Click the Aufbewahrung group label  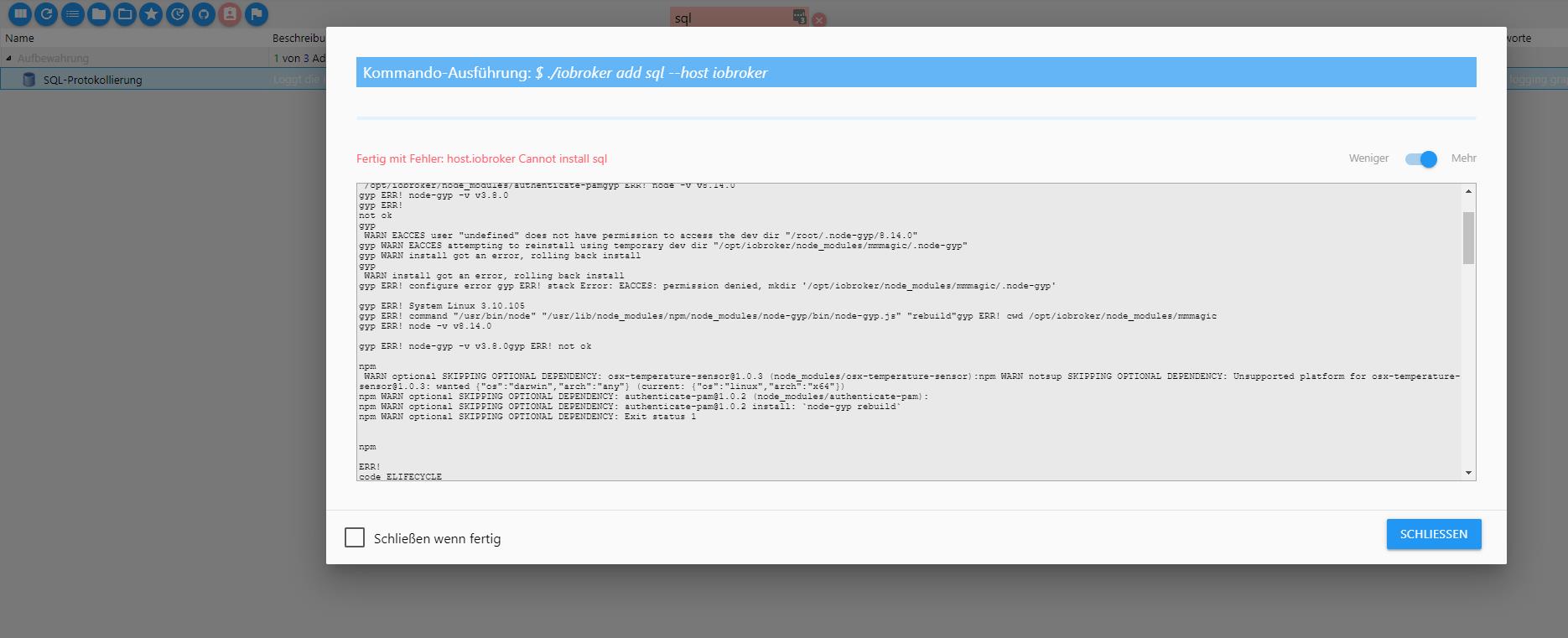pyautogui.click(x=53, y=59)
